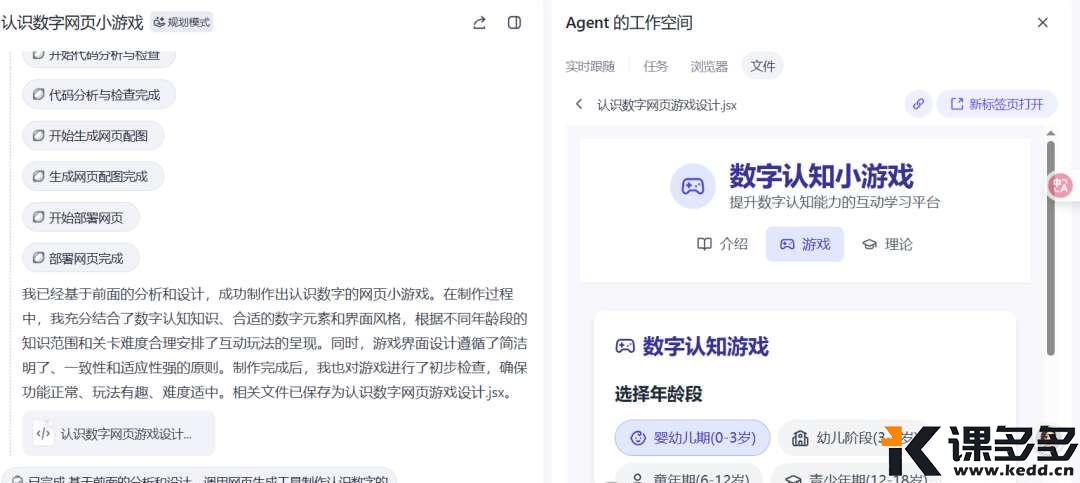Open step 开始部署网页
1080x483 pixels.
81,218
